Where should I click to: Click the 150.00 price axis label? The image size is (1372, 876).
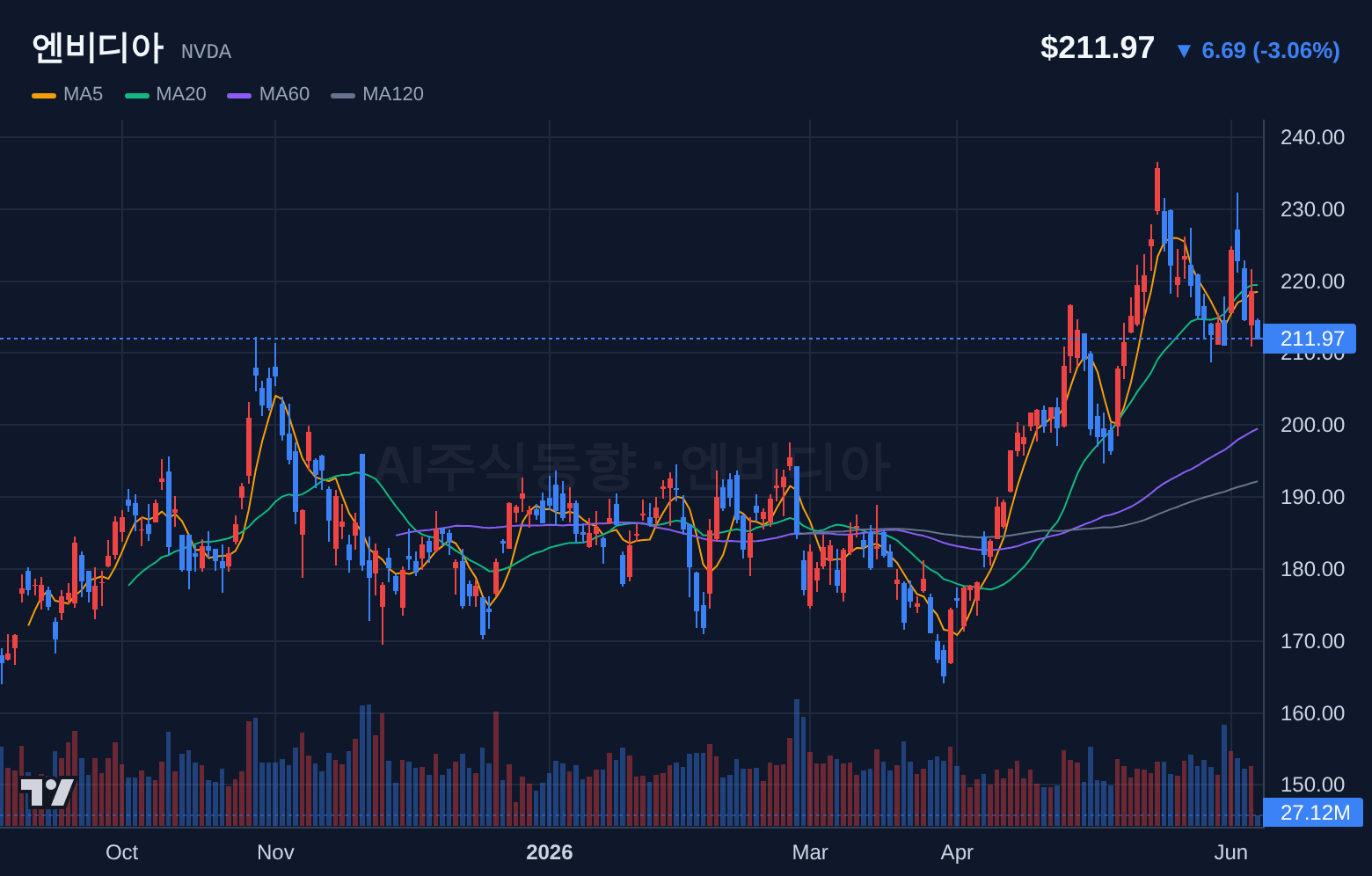1312,785
